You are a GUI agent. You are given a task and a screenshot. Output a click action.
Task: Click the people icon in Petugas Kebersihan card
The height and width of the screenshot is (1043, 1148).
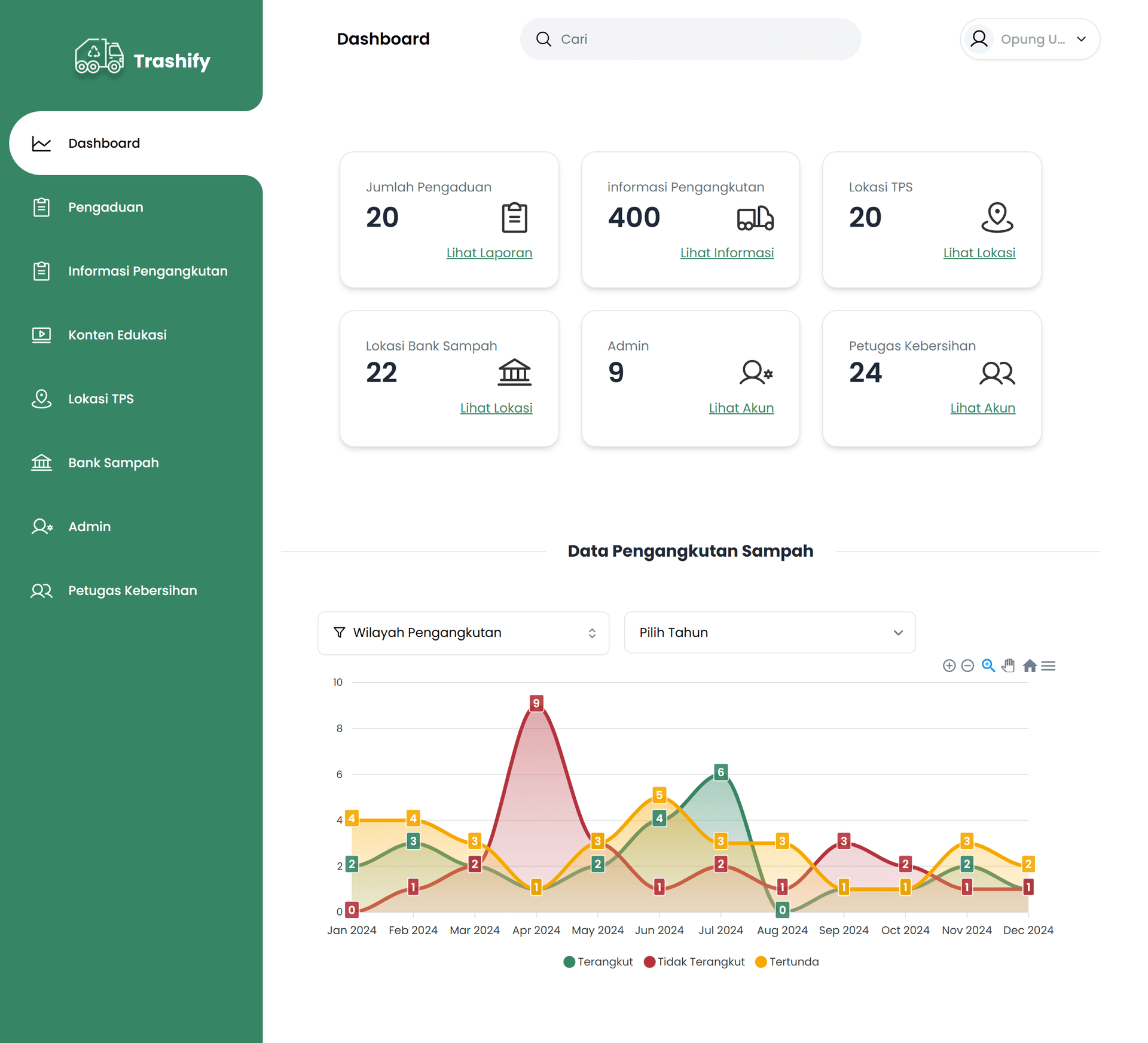[x=997, y=373]
